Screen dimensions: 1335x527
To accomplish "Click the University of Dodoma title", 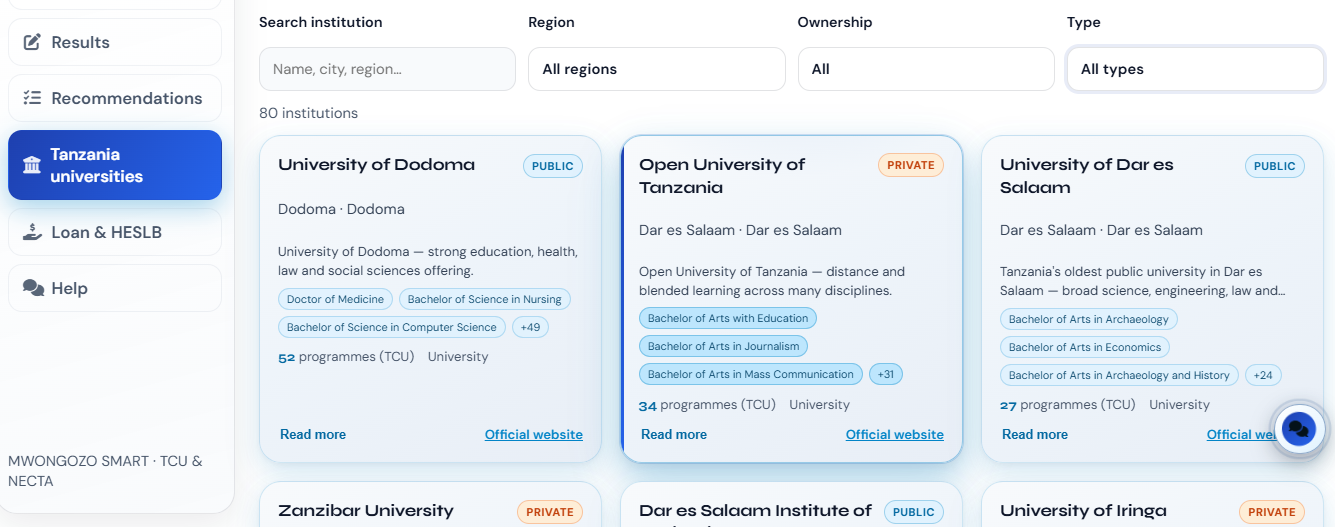I will tap(376, 164).
